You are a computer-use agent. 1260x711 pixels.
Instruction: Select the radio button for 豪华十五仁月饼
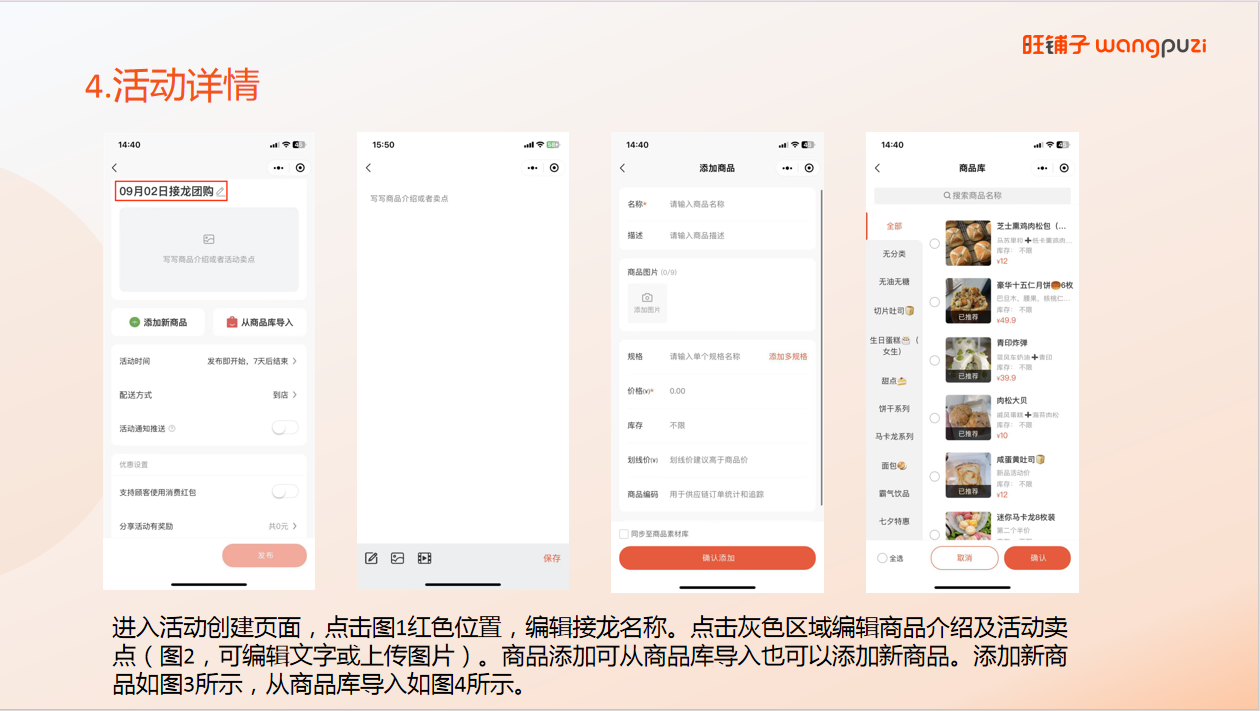click(935, 302)
